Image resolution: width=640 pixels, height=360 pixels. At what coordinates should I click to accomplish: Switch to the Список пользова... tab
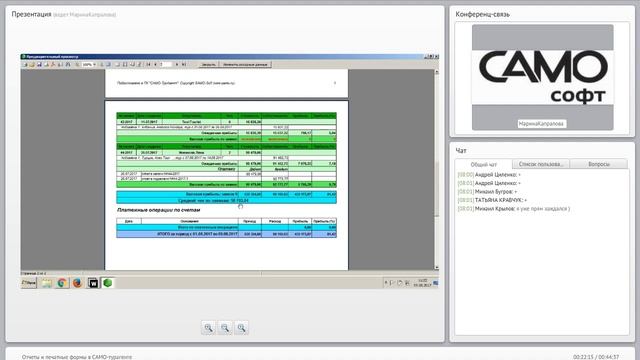pyautogui.click(x=541, y=164)
